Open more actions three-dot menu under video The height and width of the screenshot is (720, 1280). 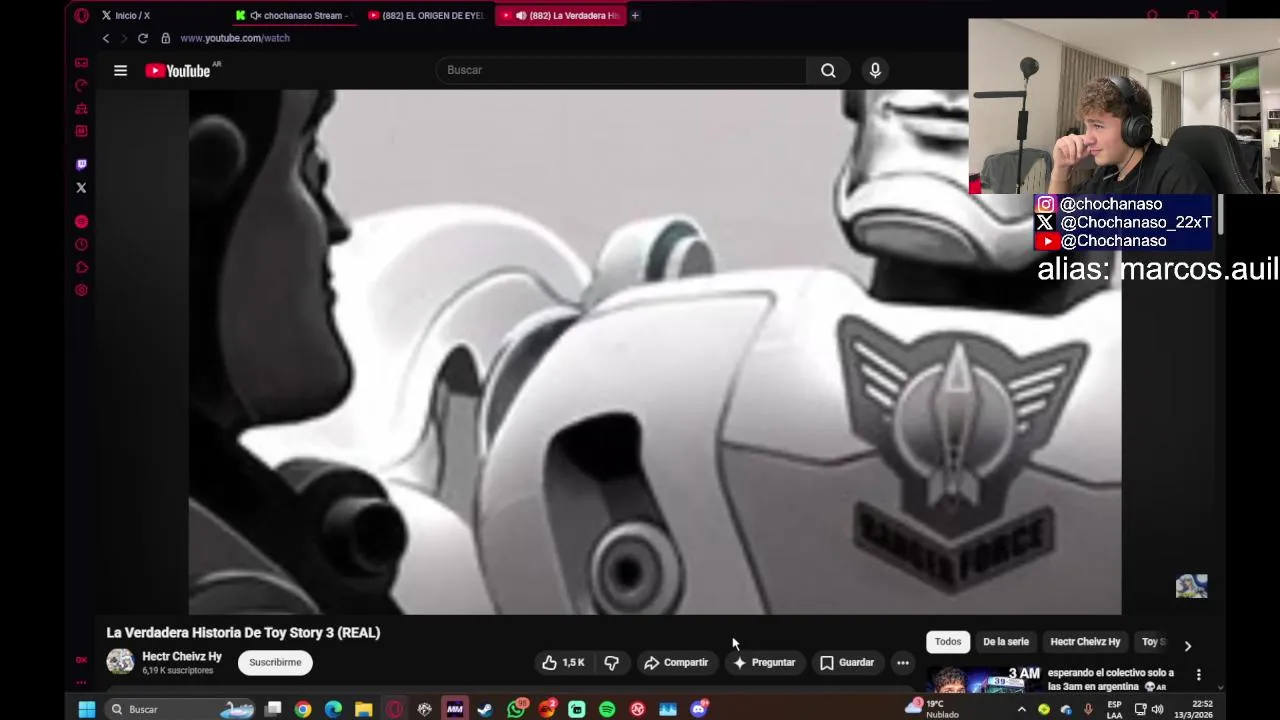pyautogui.click(x=902, y=662)
